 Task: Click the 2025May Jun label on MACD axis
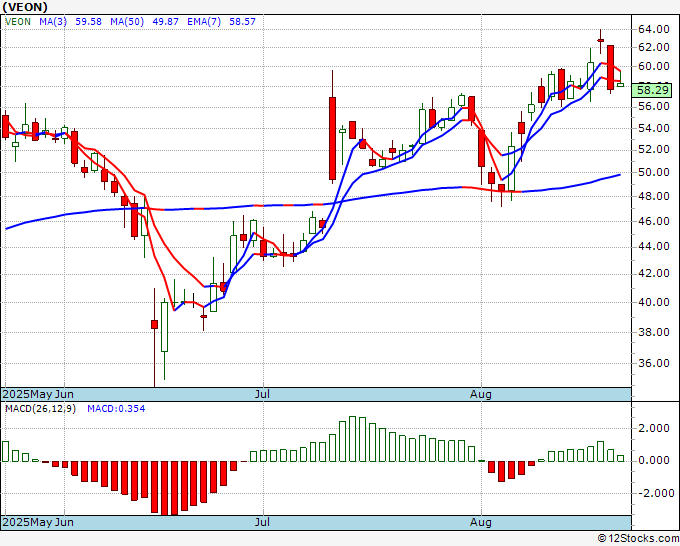click(x=38, y=522)
